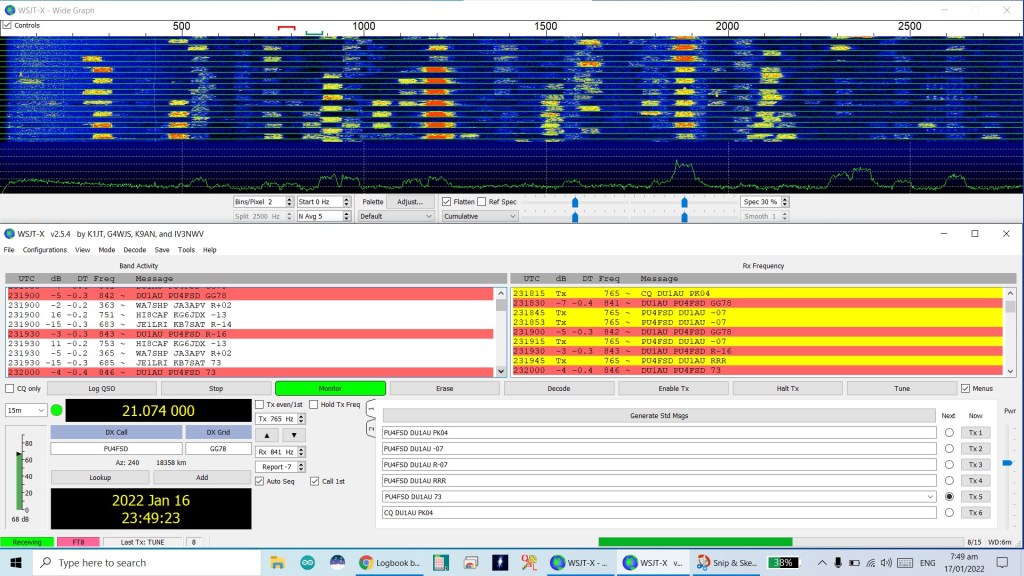Open the Configurations menu
1024x576 pixels.
click(x=45, y=250)
